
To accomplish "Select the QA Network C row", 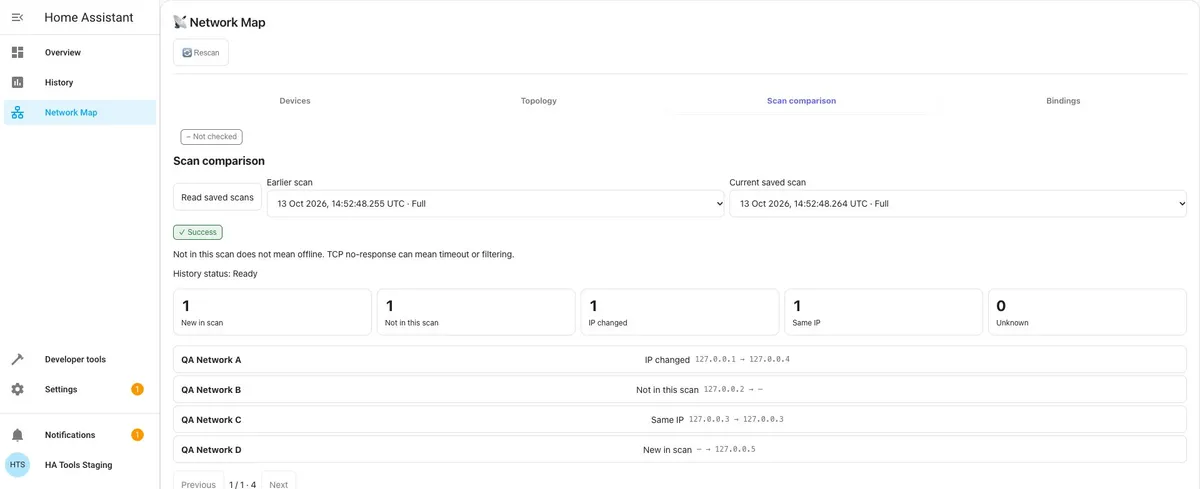I will point(680,419).
